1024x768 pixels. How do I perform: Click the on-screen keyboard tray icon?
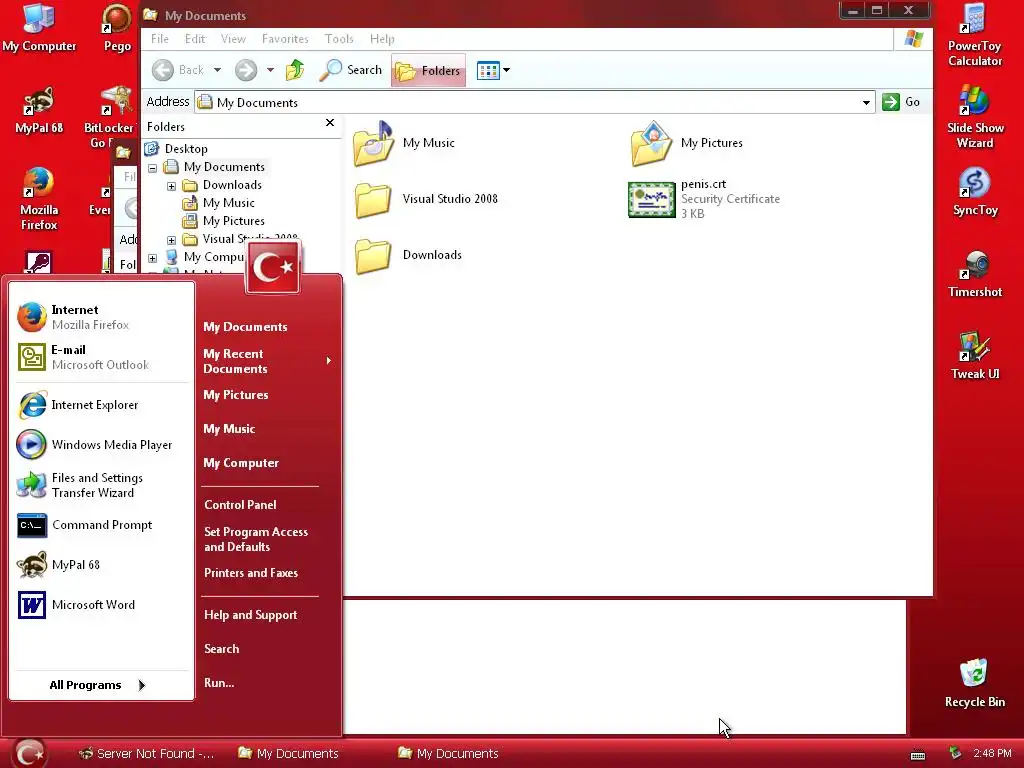918,755
